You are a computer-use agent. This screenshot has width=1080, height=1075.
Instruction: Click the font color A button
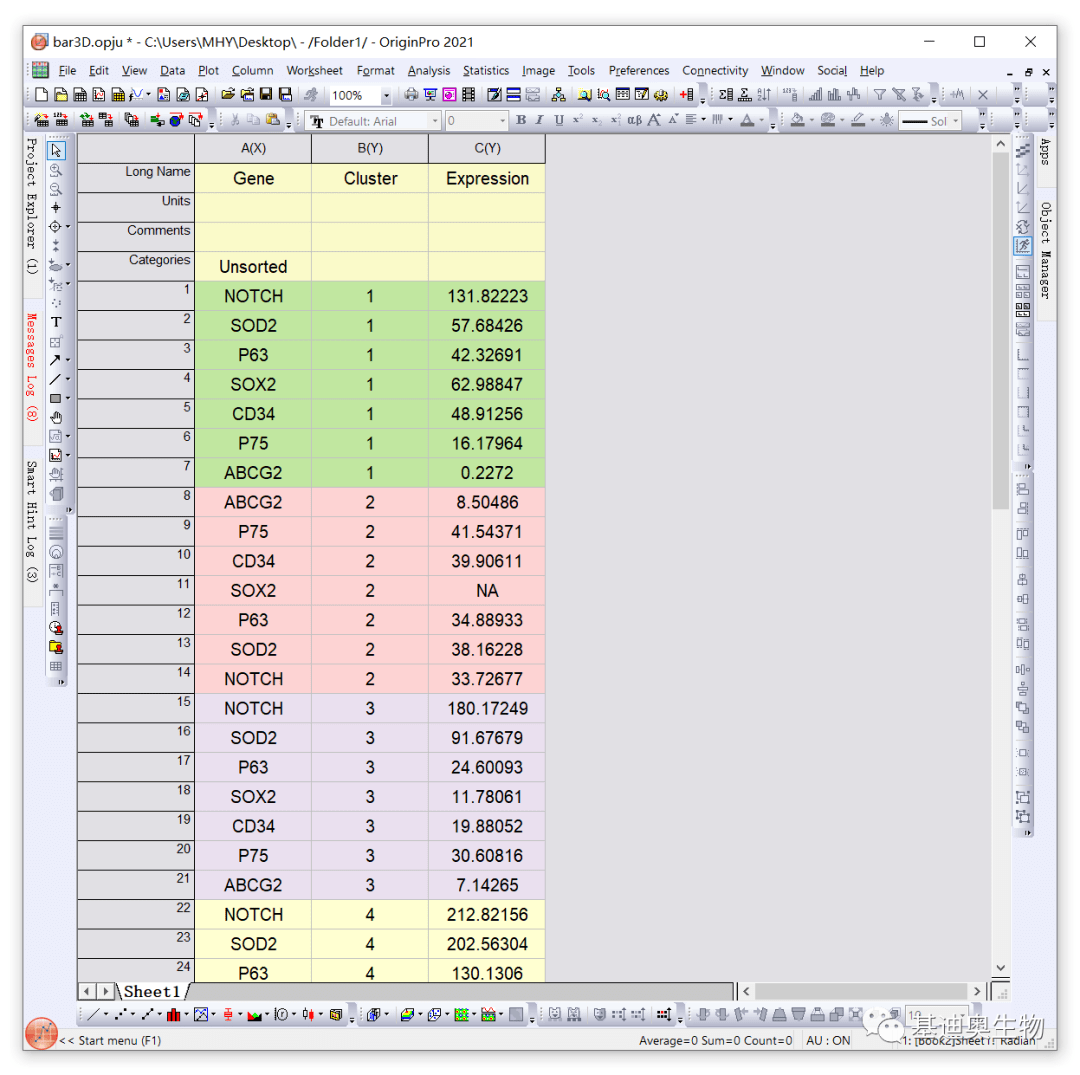747,121
